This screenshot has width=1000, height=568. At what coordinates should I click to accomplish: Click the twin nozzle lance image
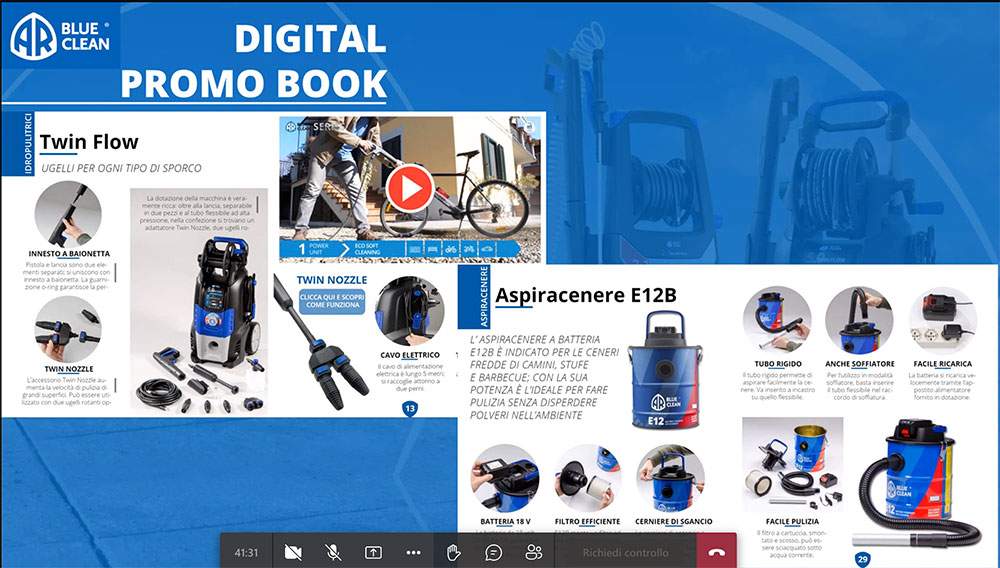point(320,343)
